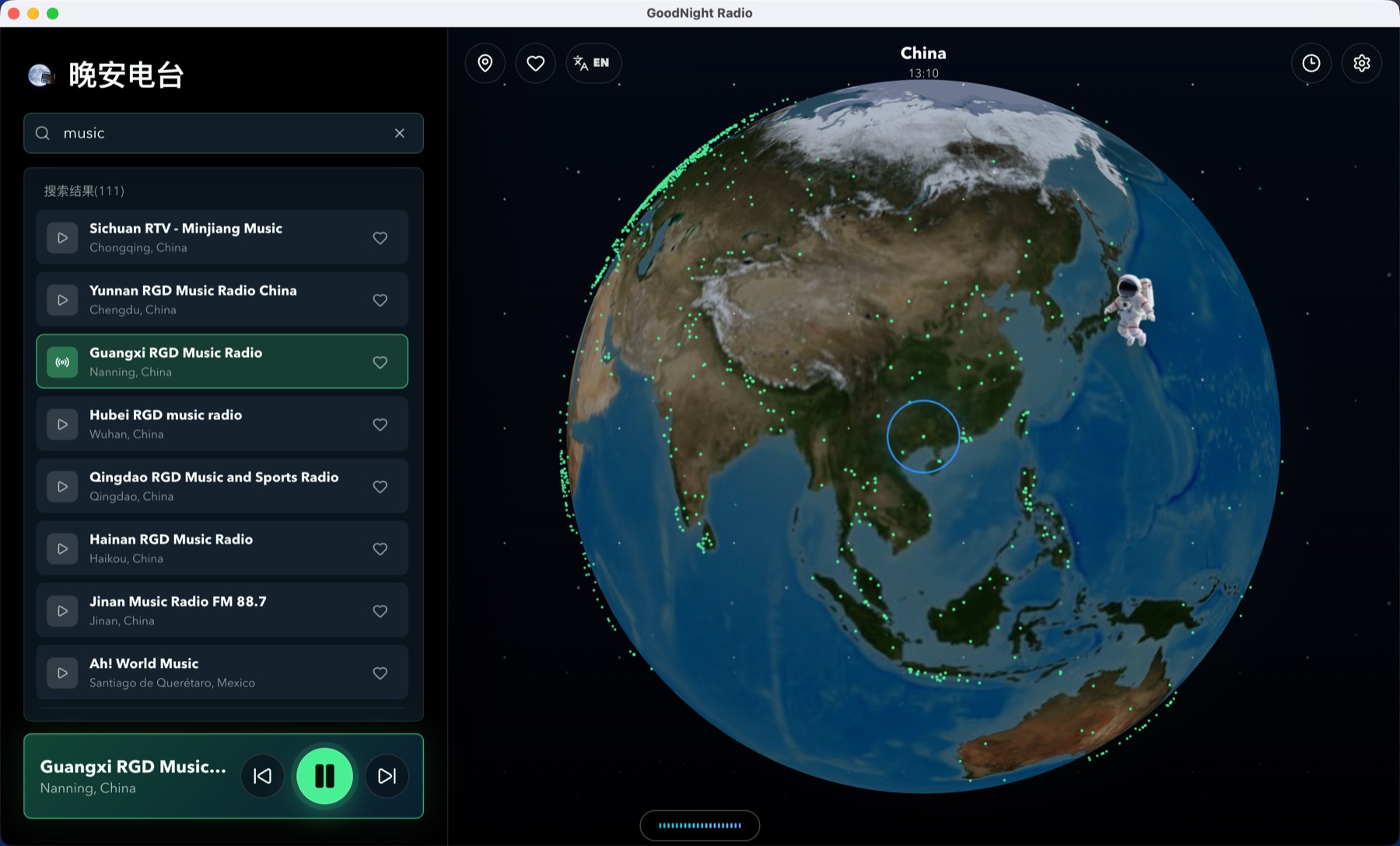The image size is (1400, 846).
Task: Play Ah! World Music station
Action: click(62, 673)
